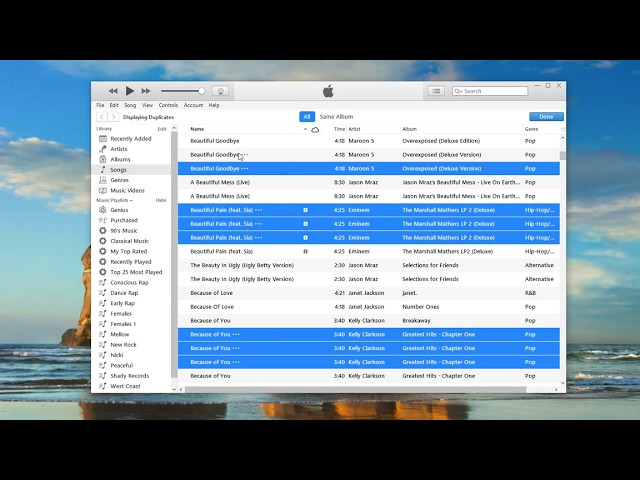Click the Search input field
This screenshot has height=480, width=640.
[490, 91]
